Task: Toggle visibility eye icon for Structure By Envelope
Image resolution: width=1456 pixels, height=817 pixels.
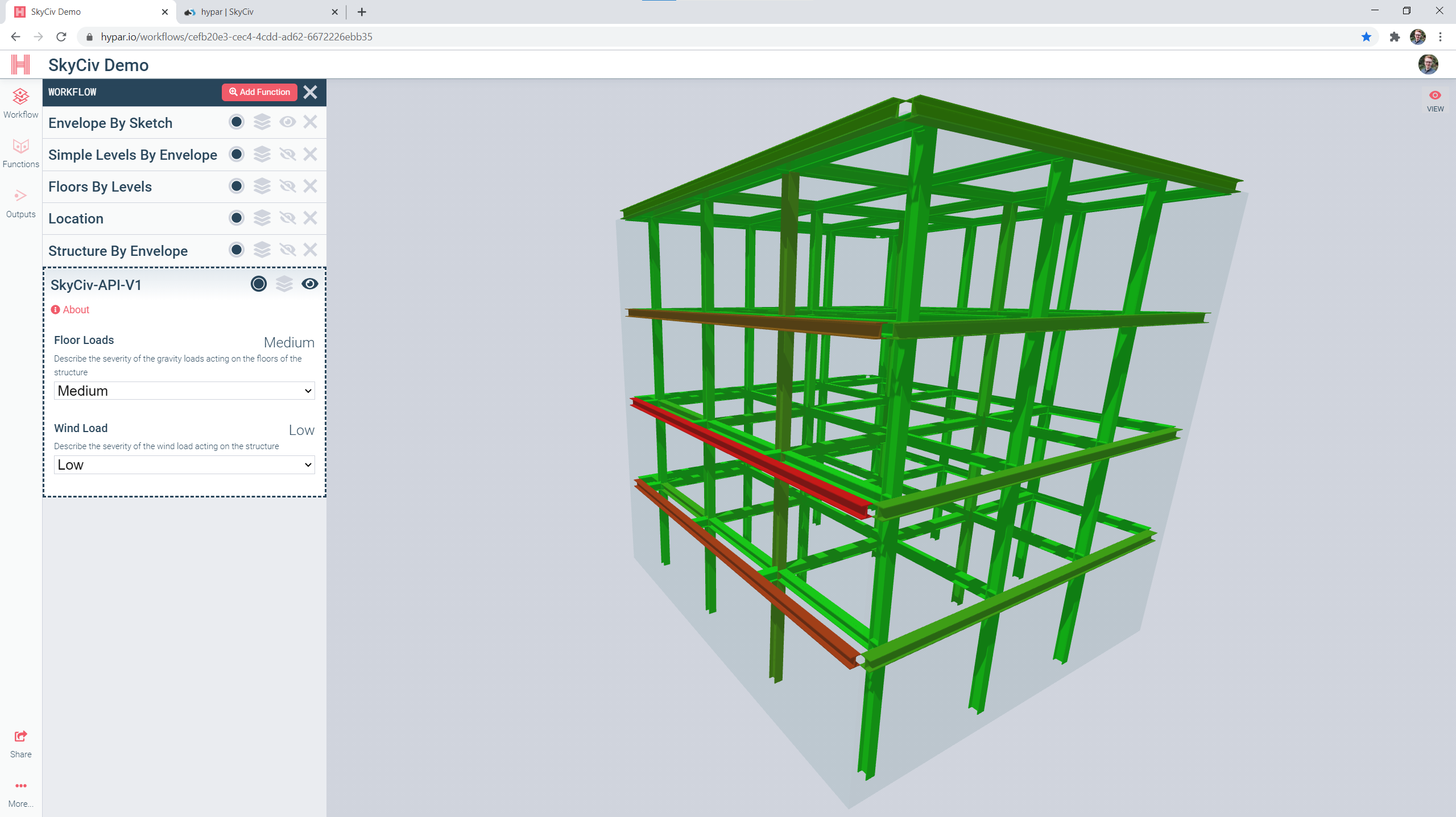Action: [x=287, y=250]
